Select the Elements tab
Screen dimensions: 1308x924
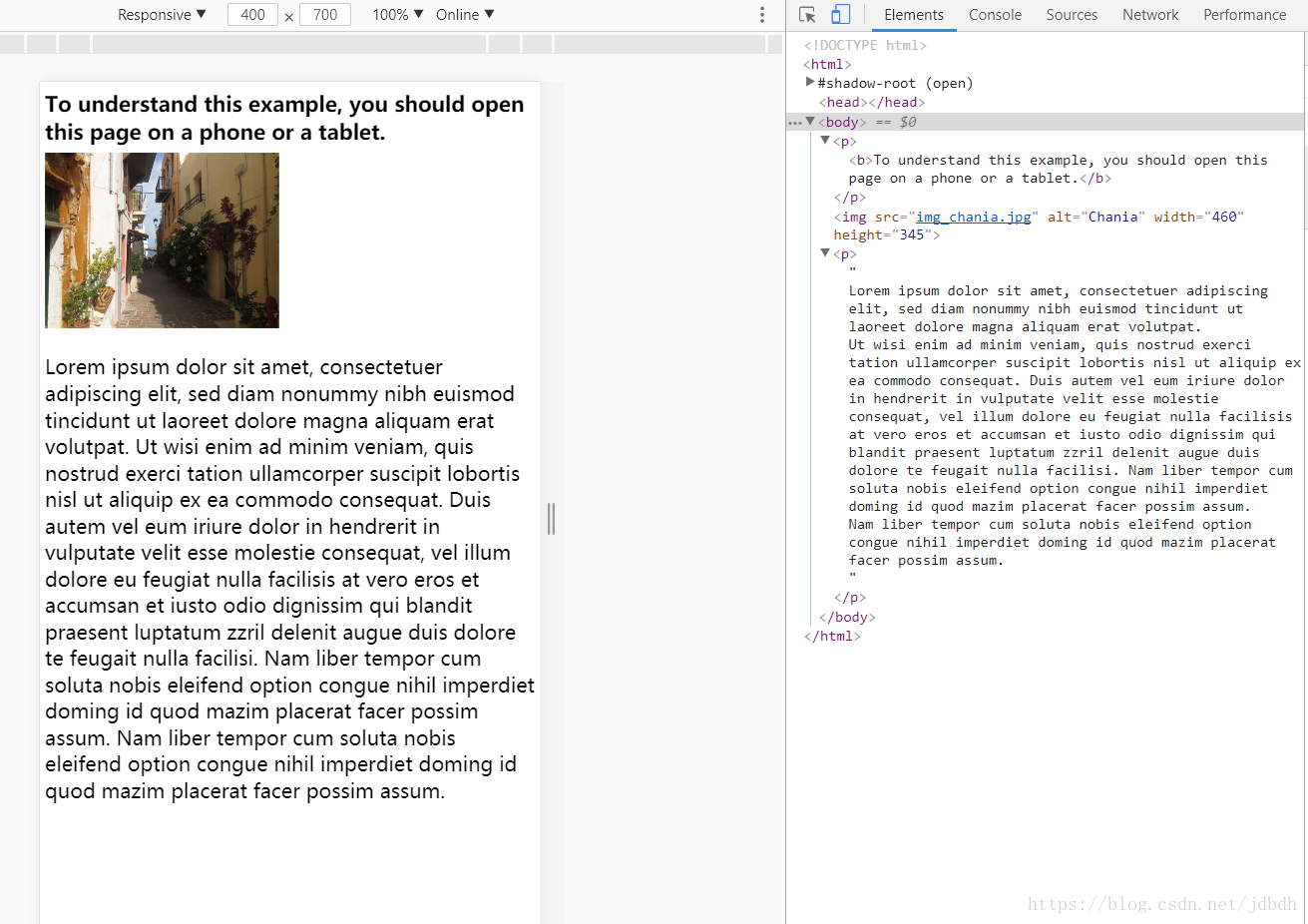pos(913,15)
